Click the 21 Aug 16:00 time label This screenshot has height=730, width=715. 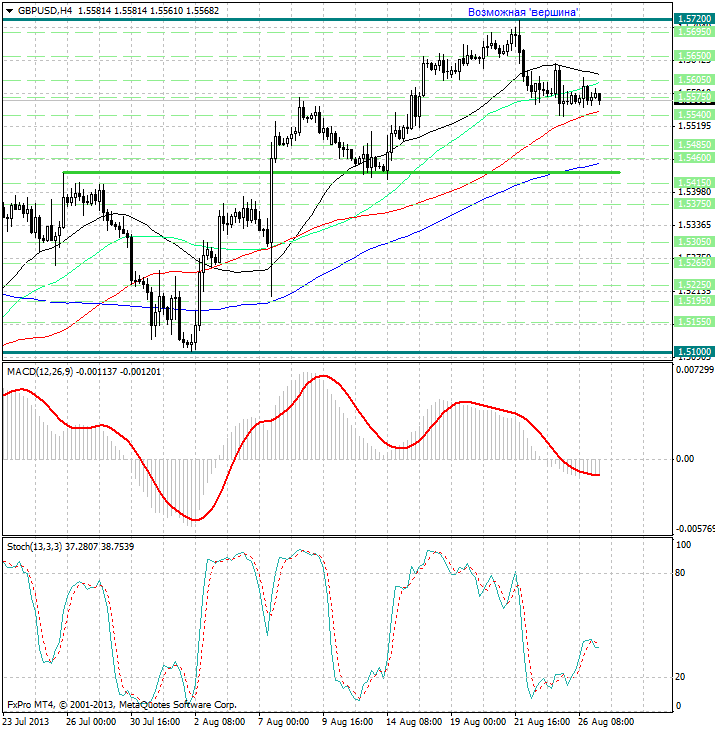point(542,721)
